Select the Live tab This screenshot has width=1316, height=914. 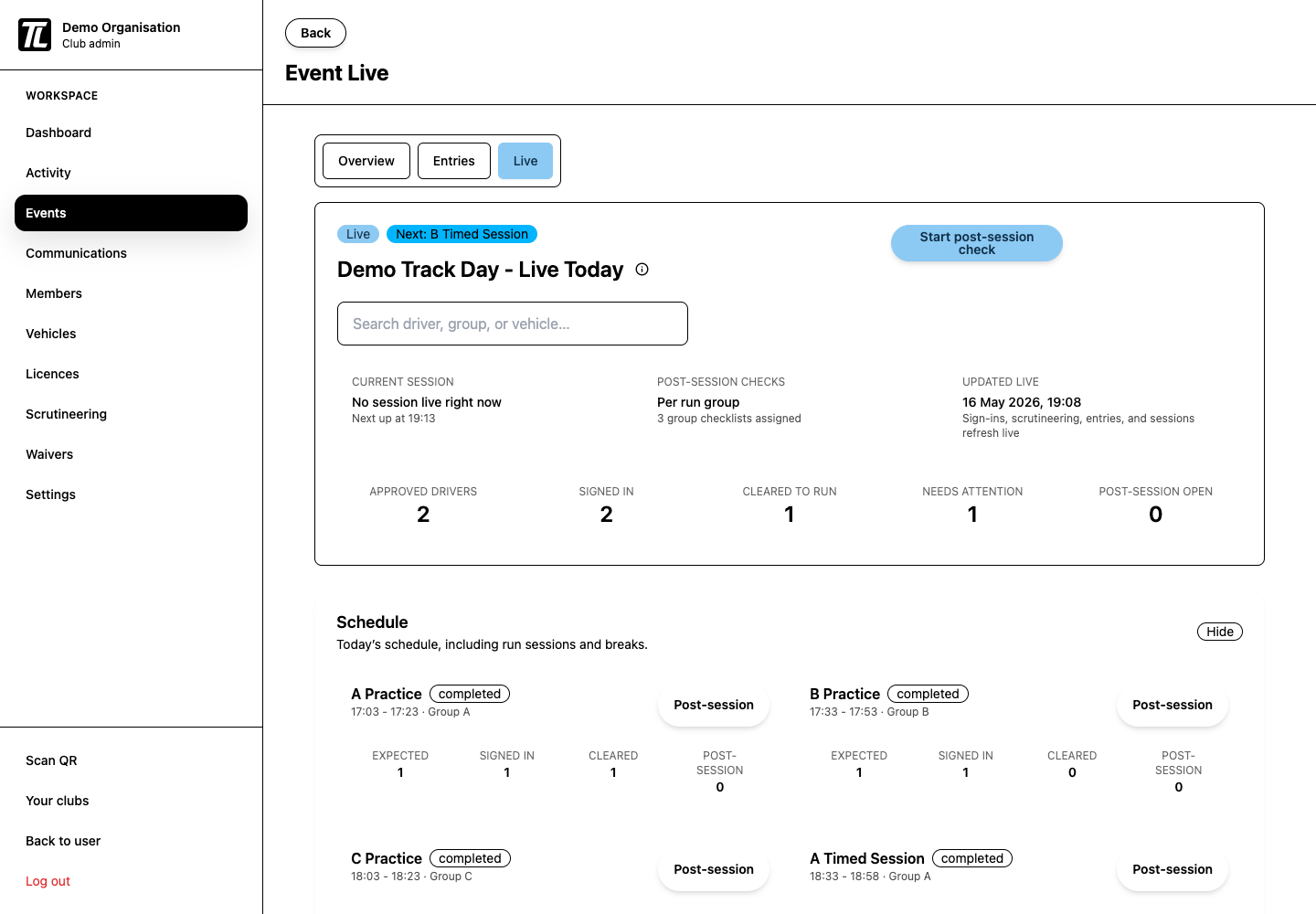coord(525,161)
